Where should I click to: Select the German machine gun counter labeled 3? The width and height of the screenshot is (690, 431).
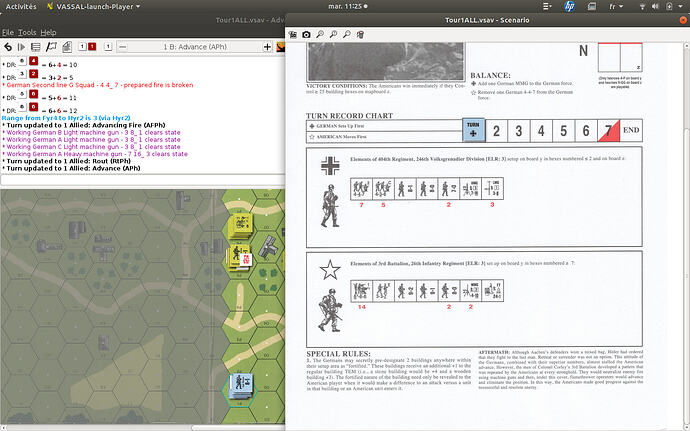pos(492,189)
